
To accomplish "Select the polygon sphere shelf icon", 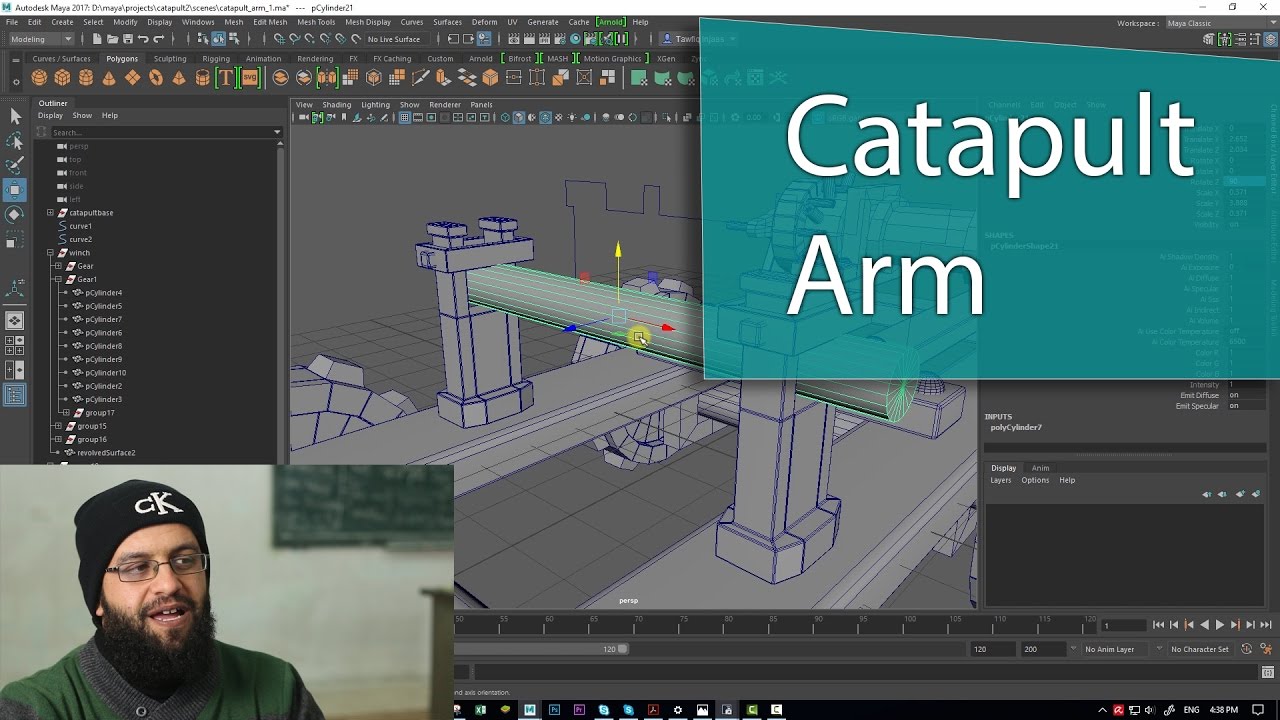I will tap(39, 77).
